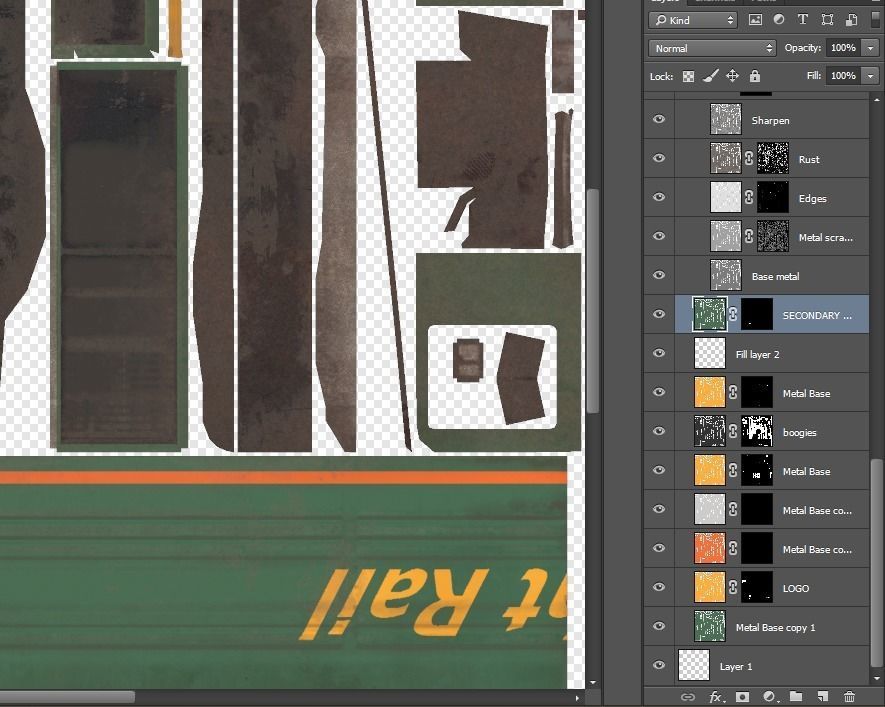Select Layer 1 name

[736, 666]
